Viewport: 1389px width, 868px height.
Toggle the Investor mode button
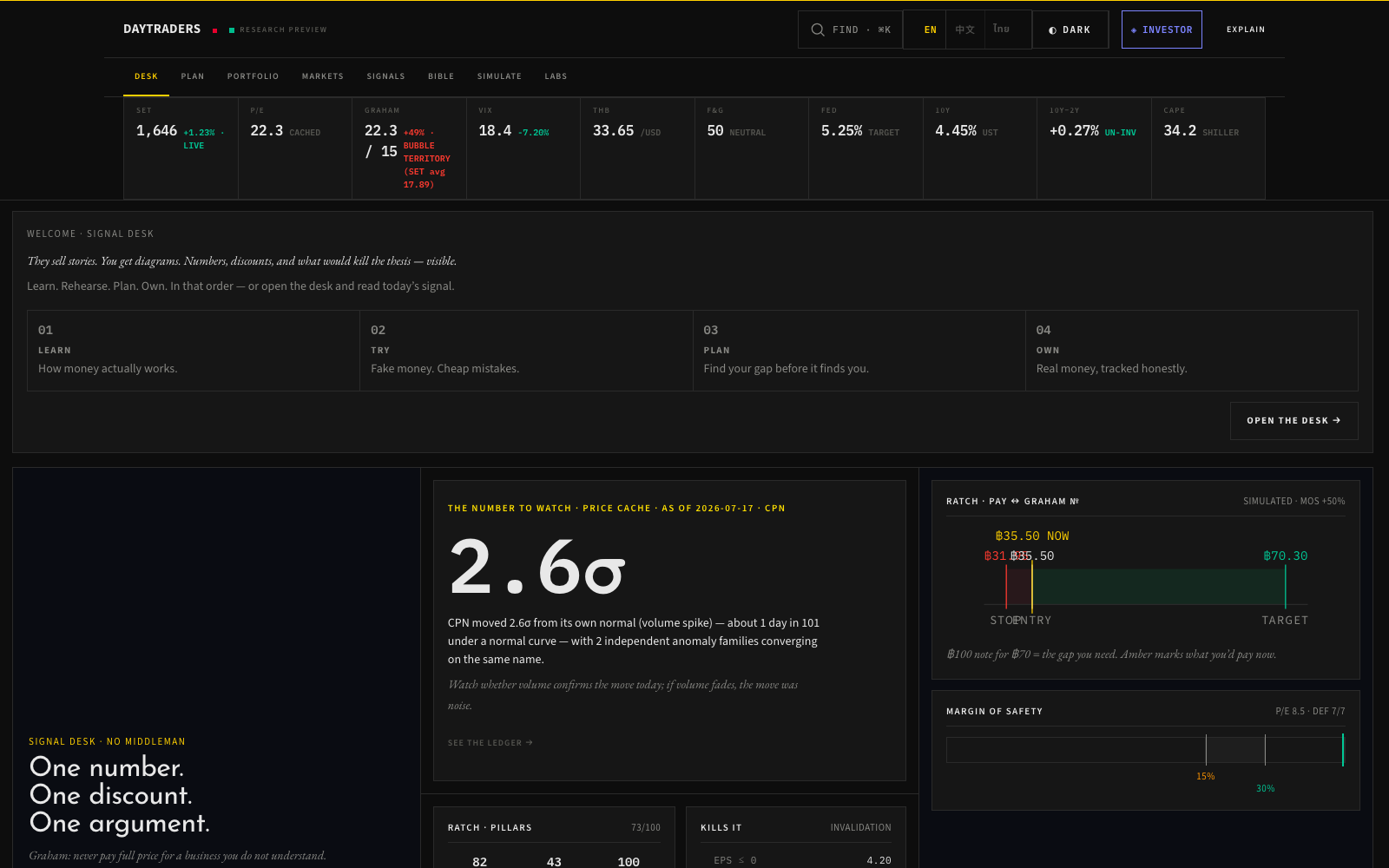point(1162,30)
